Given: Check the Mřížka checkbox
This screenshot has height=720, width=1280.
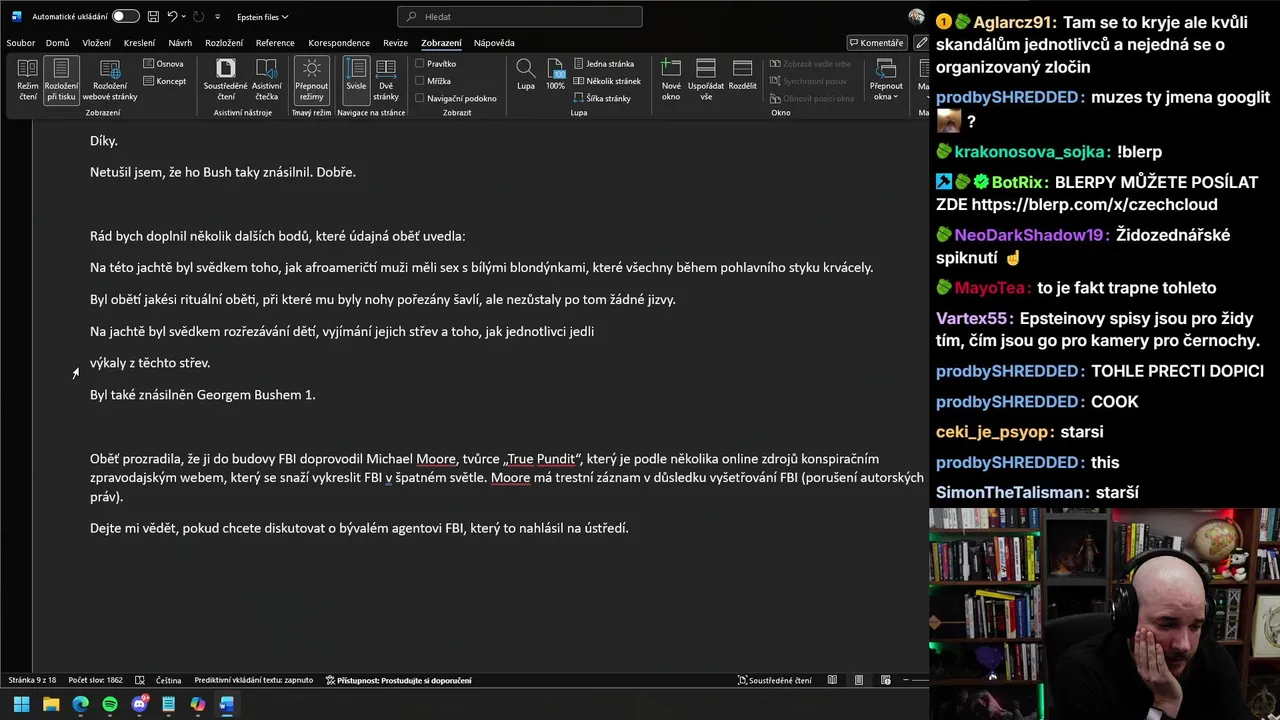Looking at the screenshot, I should click(x=420, y=81).
